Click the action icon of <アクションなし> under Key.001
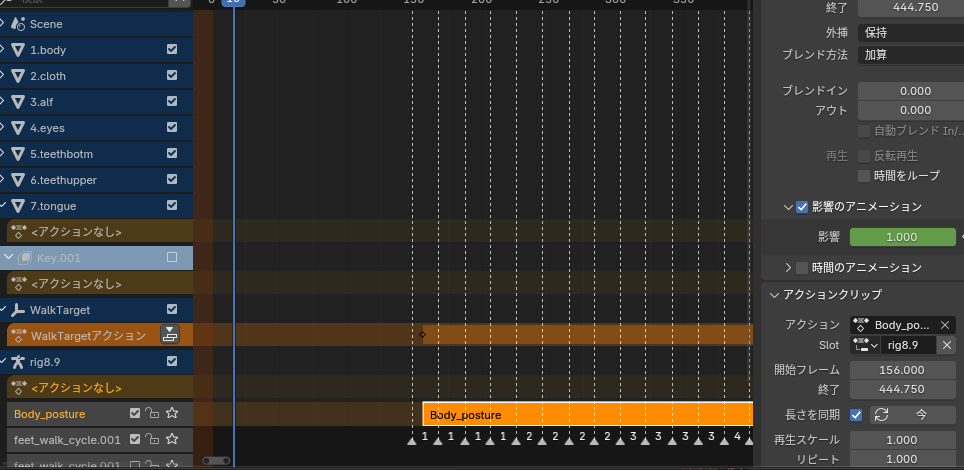 click(x=18, y=284)
